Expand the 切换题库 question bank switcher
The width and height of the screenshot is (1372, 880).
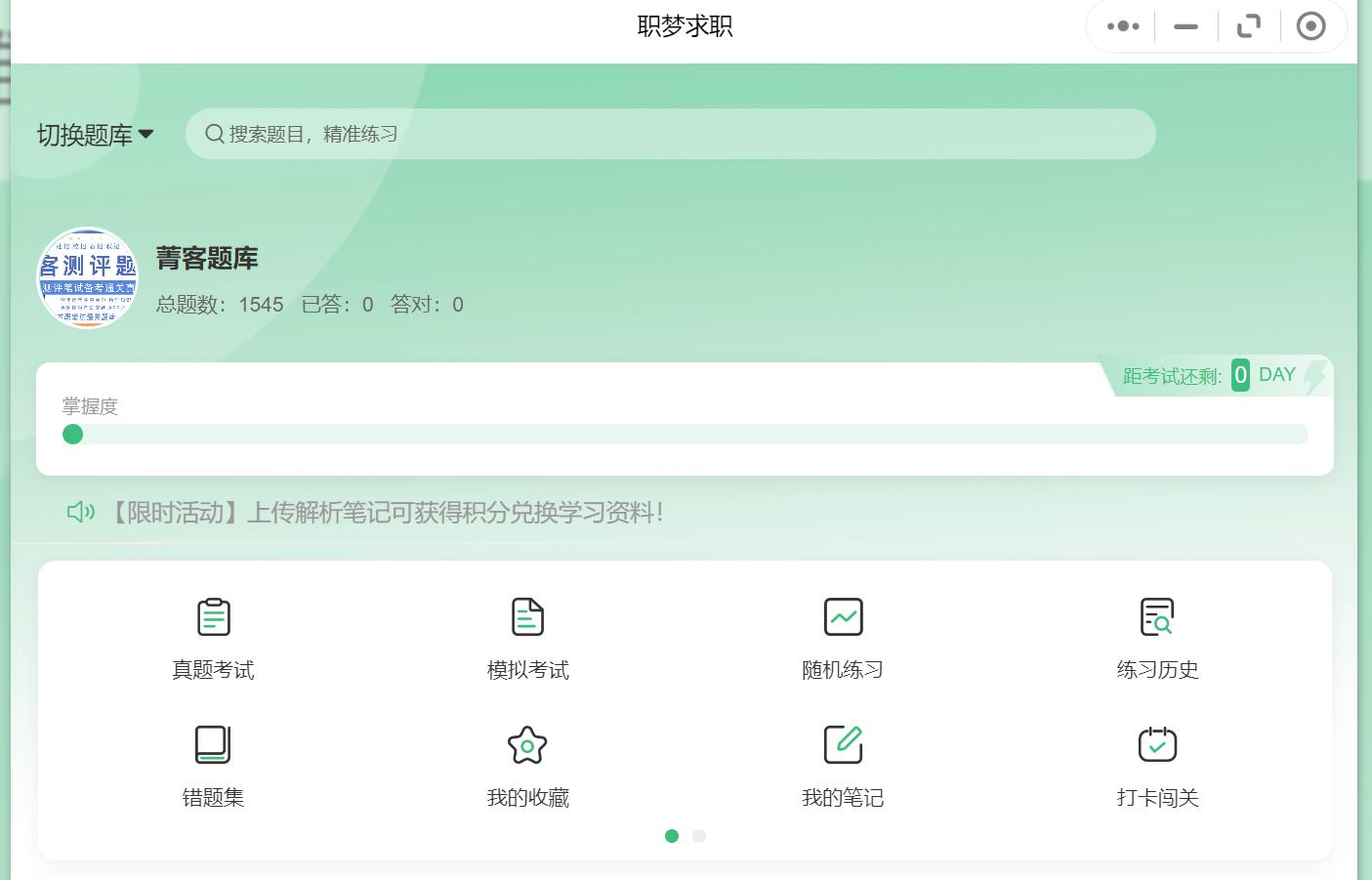click(x=93, y=134)
